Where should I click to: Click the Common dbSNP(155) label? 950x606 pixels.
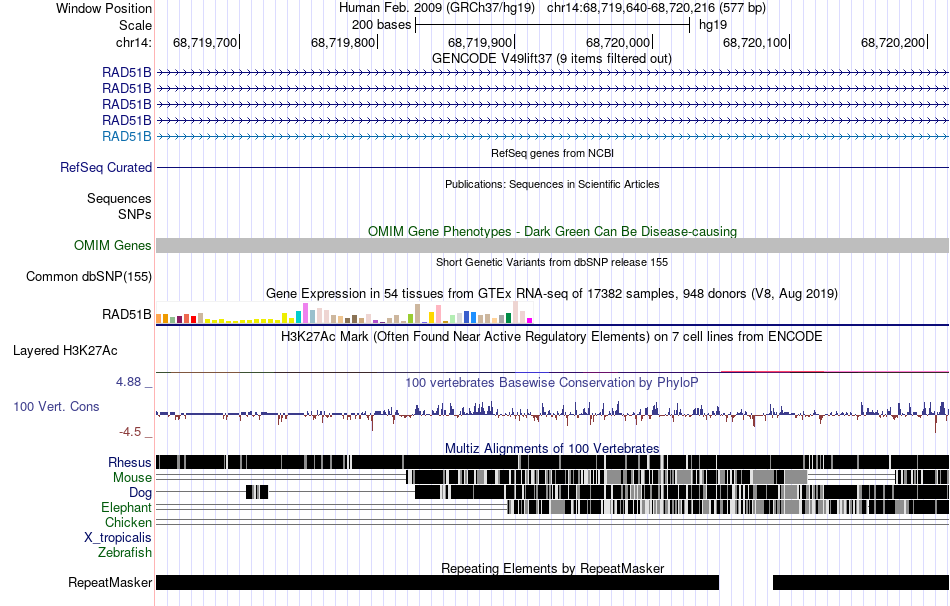(x=88, y=276)
